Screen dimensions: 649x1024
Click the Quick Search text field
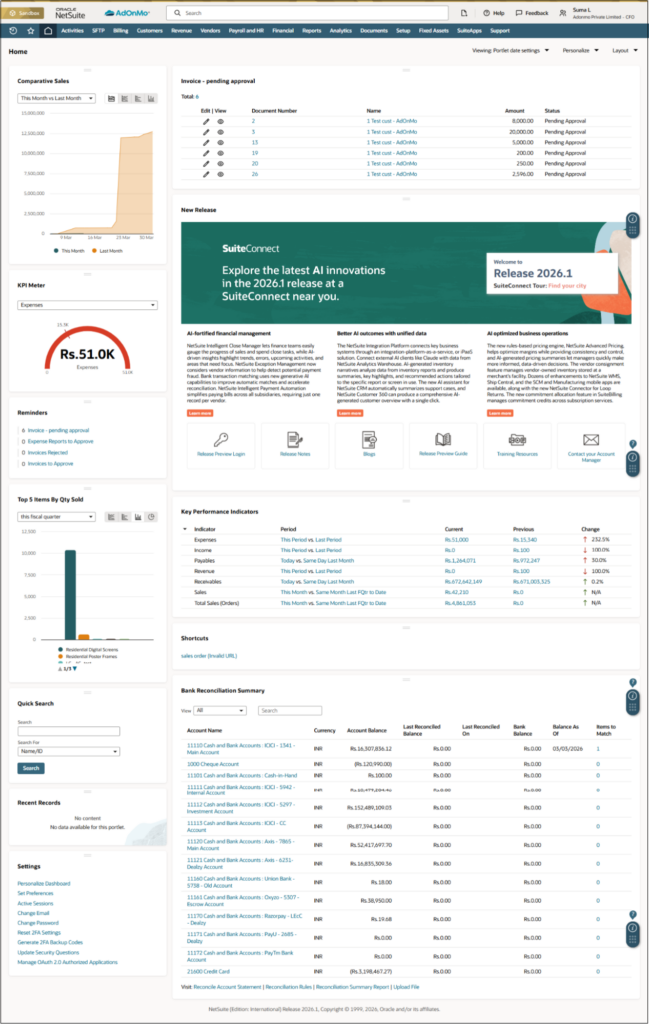click(x=69, y=731)
